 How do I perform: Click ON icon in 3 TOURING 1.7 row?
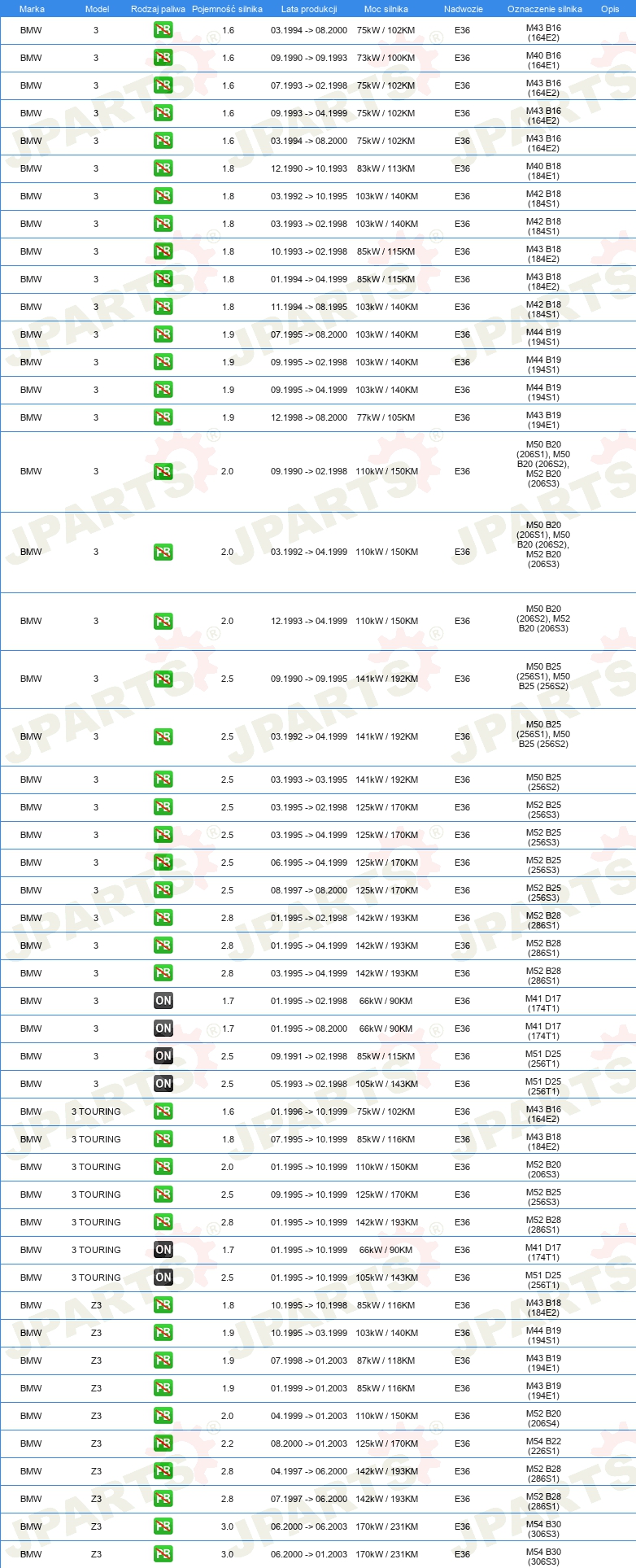pyautogui.click(x=163, y=1250)
